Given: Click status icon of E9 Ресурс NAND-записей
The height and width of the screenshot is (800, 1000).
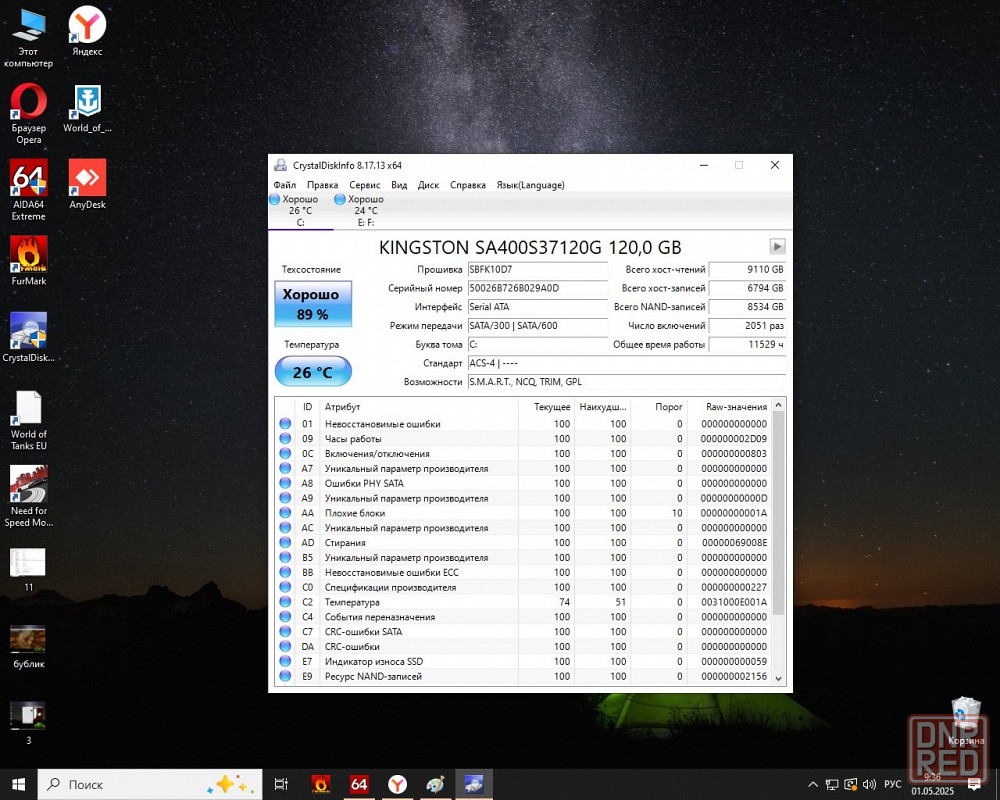Looking at the screenshot, I should pyautogui.click(x=285, y=676).
